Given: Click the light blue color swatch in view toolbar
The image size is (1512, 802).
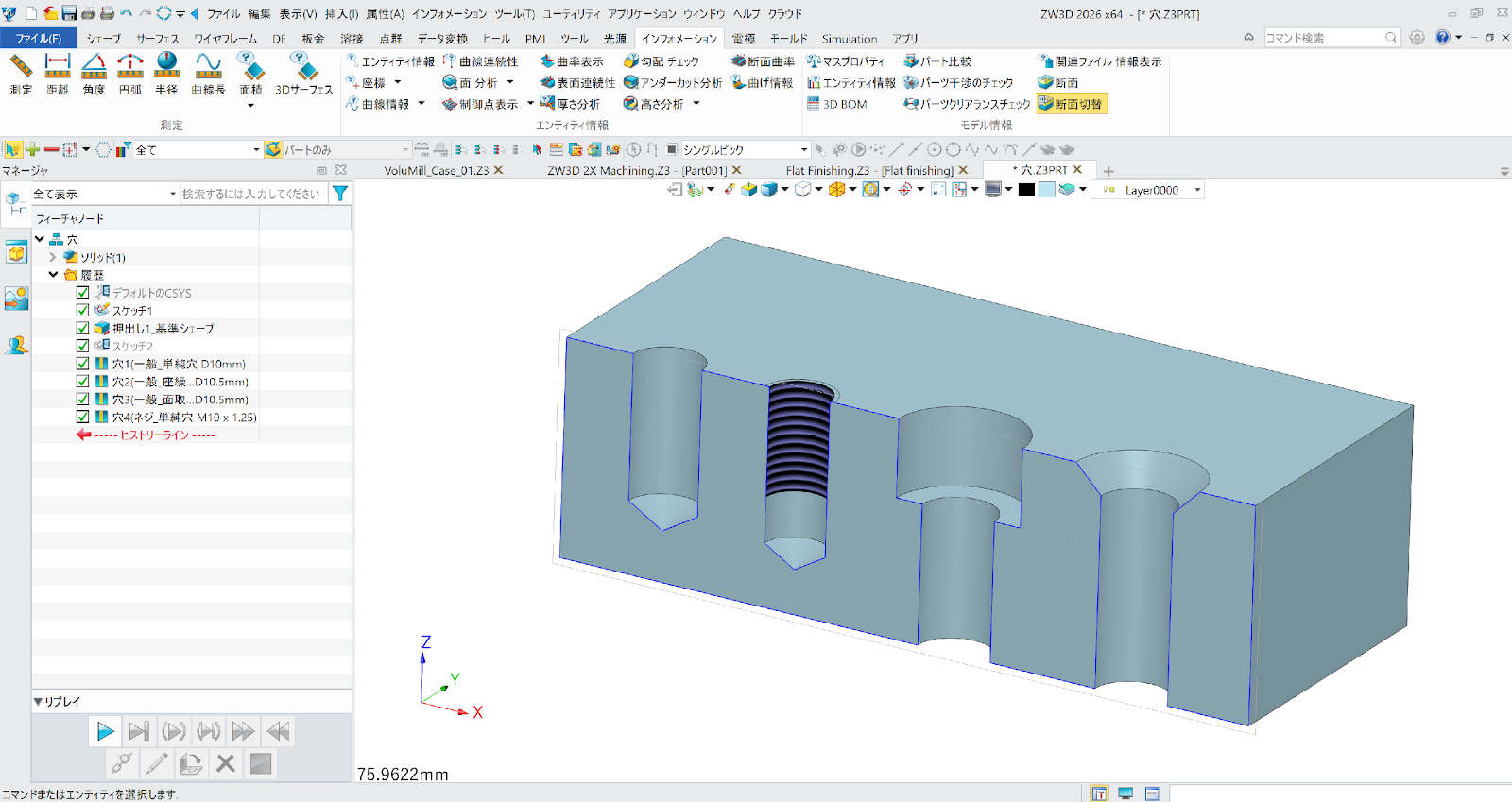Looking at the screenshot, I should [x=1046, y=190].
